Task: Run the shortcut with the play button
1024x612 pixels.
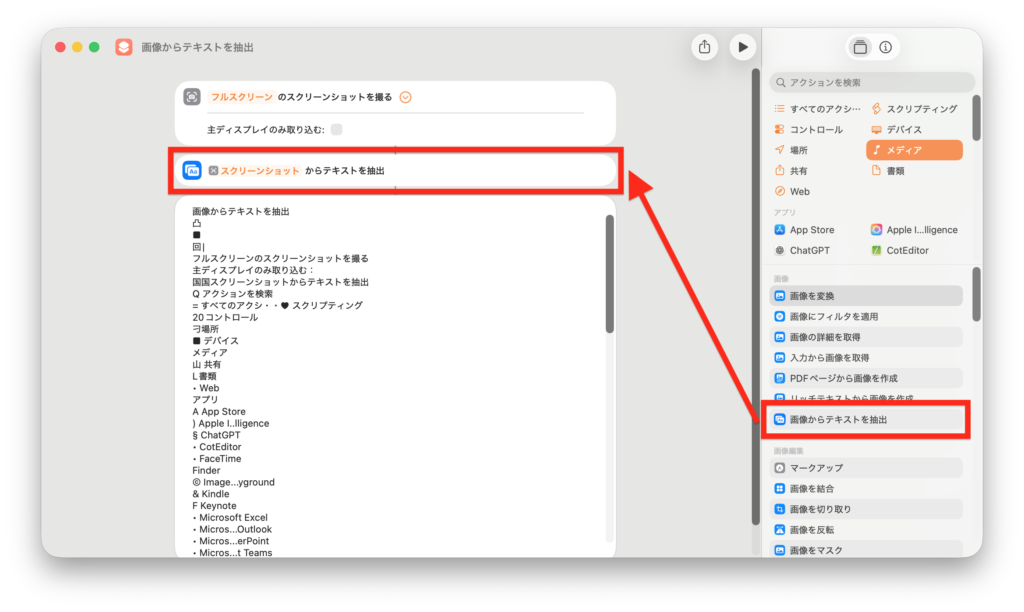Action: 742,47
